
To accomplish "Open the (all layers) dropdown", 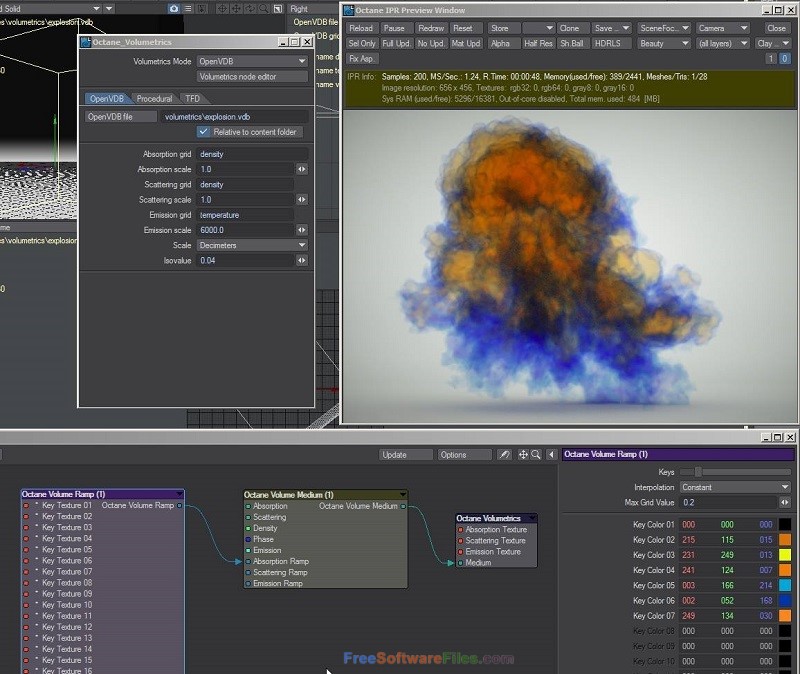I will 723,43.
